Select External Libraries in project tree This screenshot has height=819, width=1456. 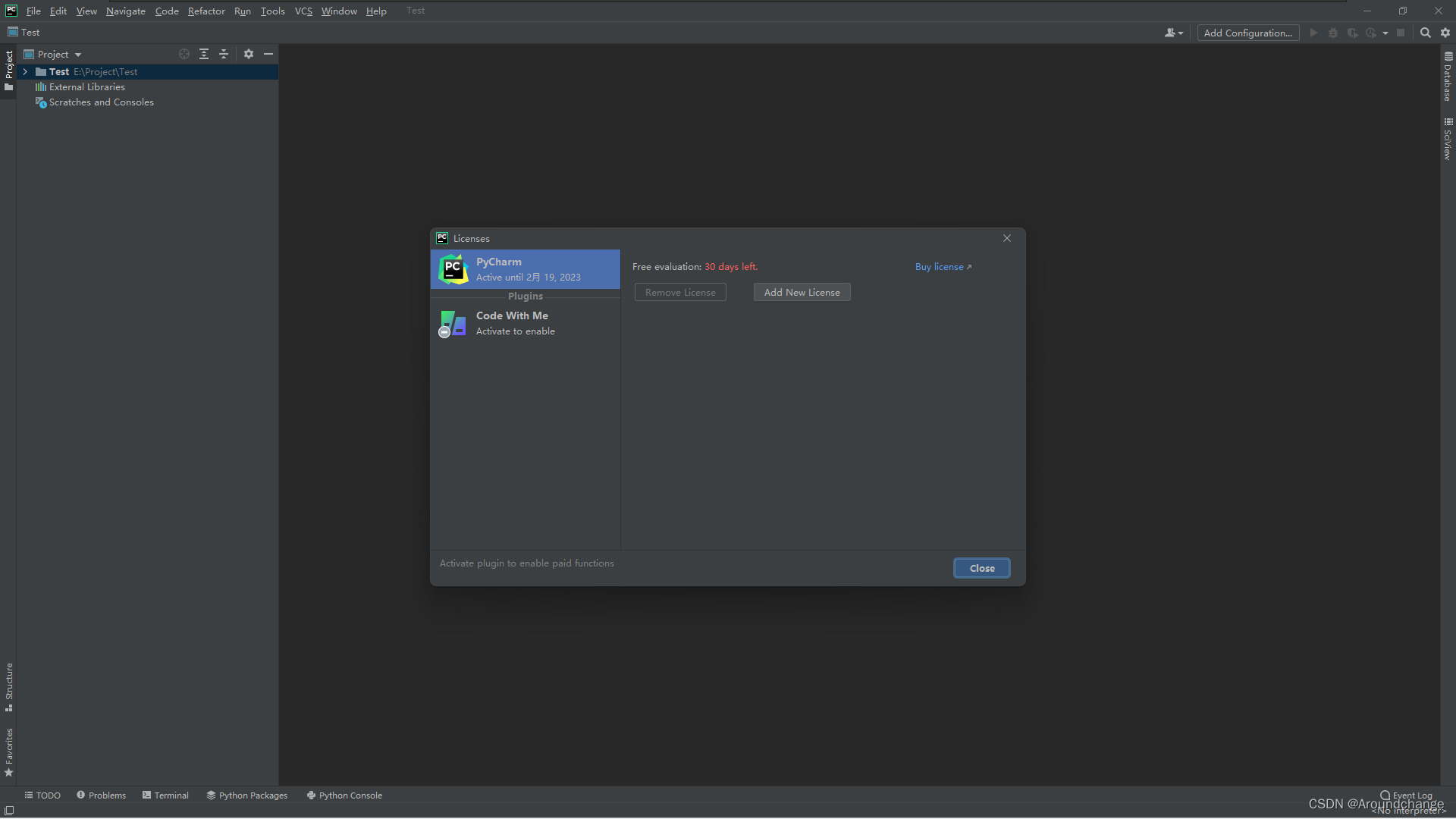coord(86,87)
